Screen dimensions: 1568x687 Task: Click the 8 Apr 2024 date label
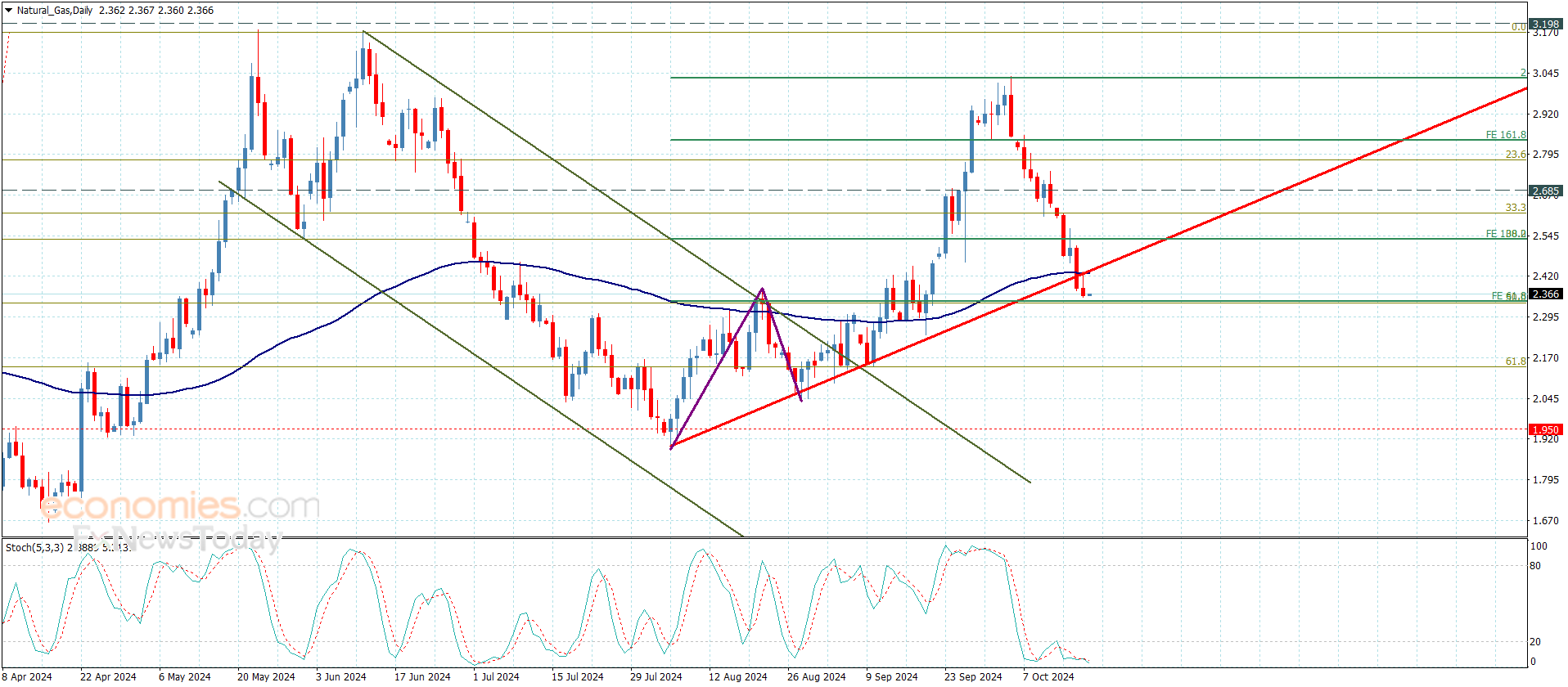coord(27,676)
